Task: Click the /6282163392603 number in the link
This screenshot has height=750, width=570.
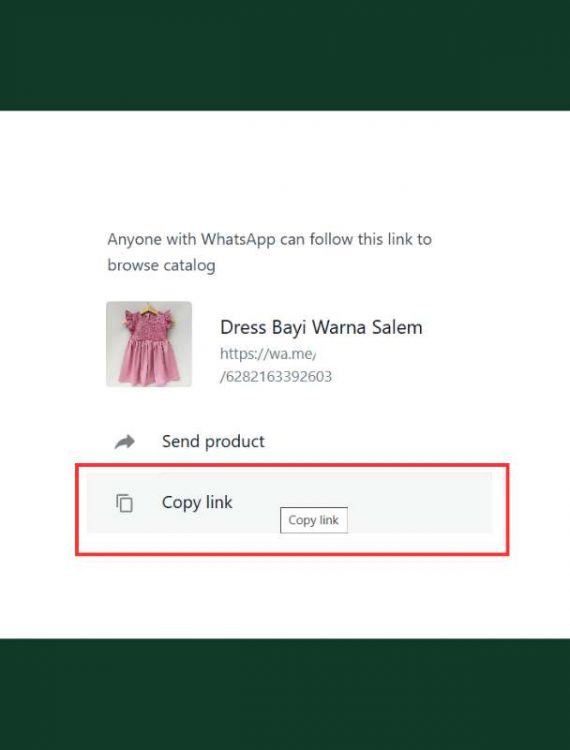Action: 276,377
